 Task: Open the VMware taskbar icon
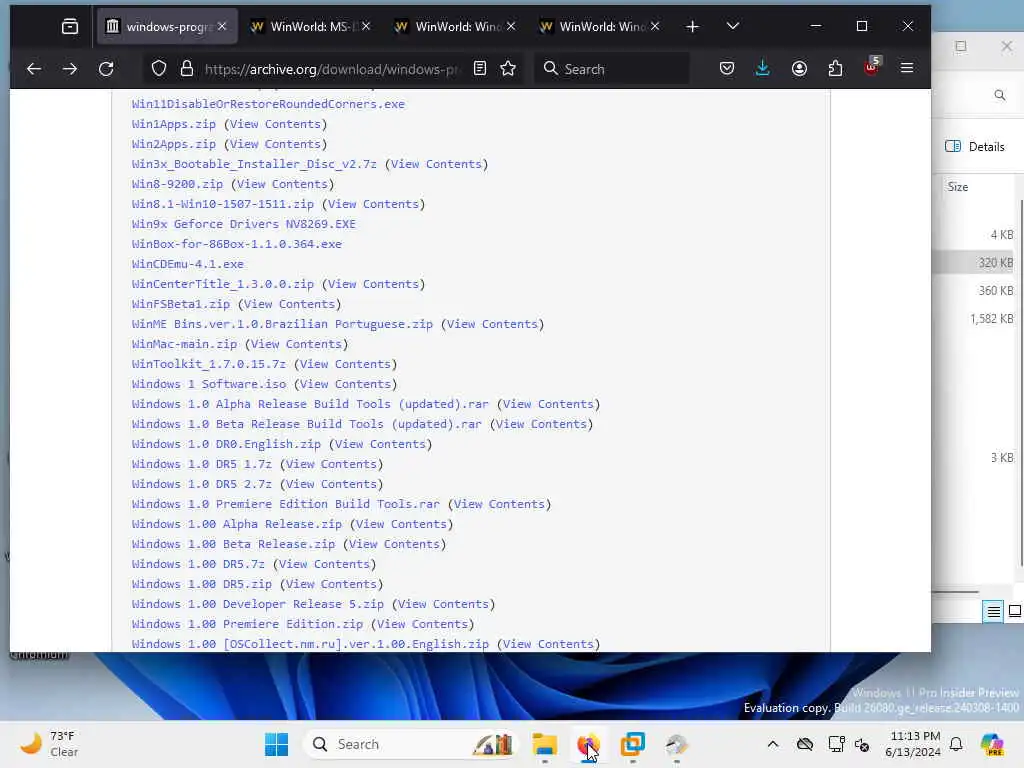click(632, 744)
